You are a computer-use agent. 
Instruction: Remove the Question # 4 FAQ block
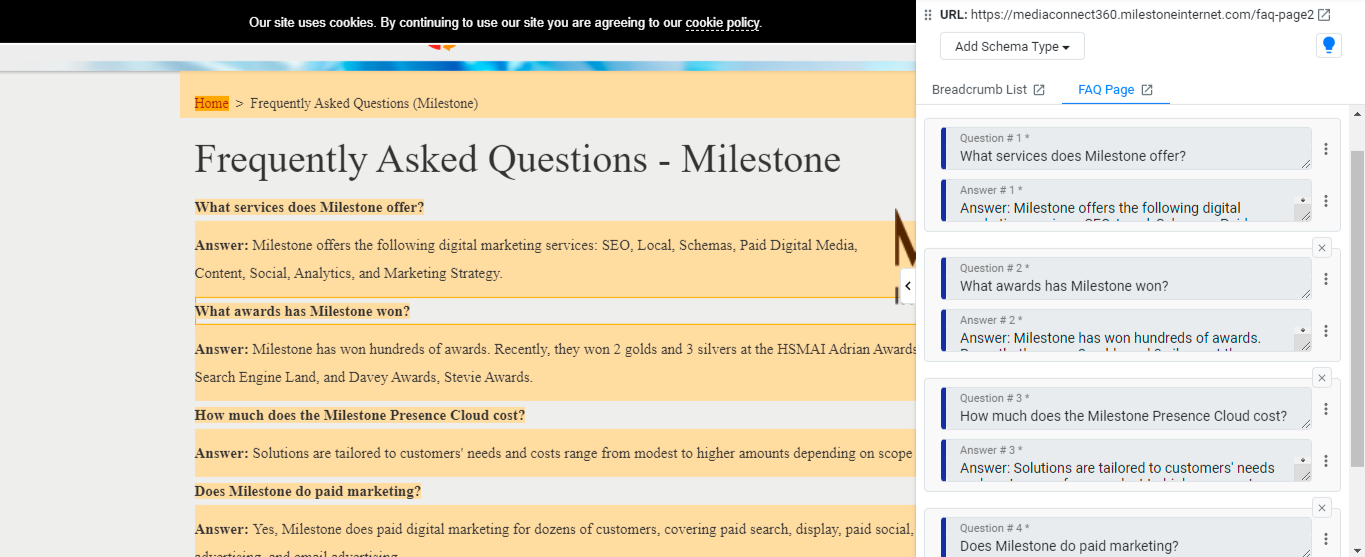(1322, 508)
